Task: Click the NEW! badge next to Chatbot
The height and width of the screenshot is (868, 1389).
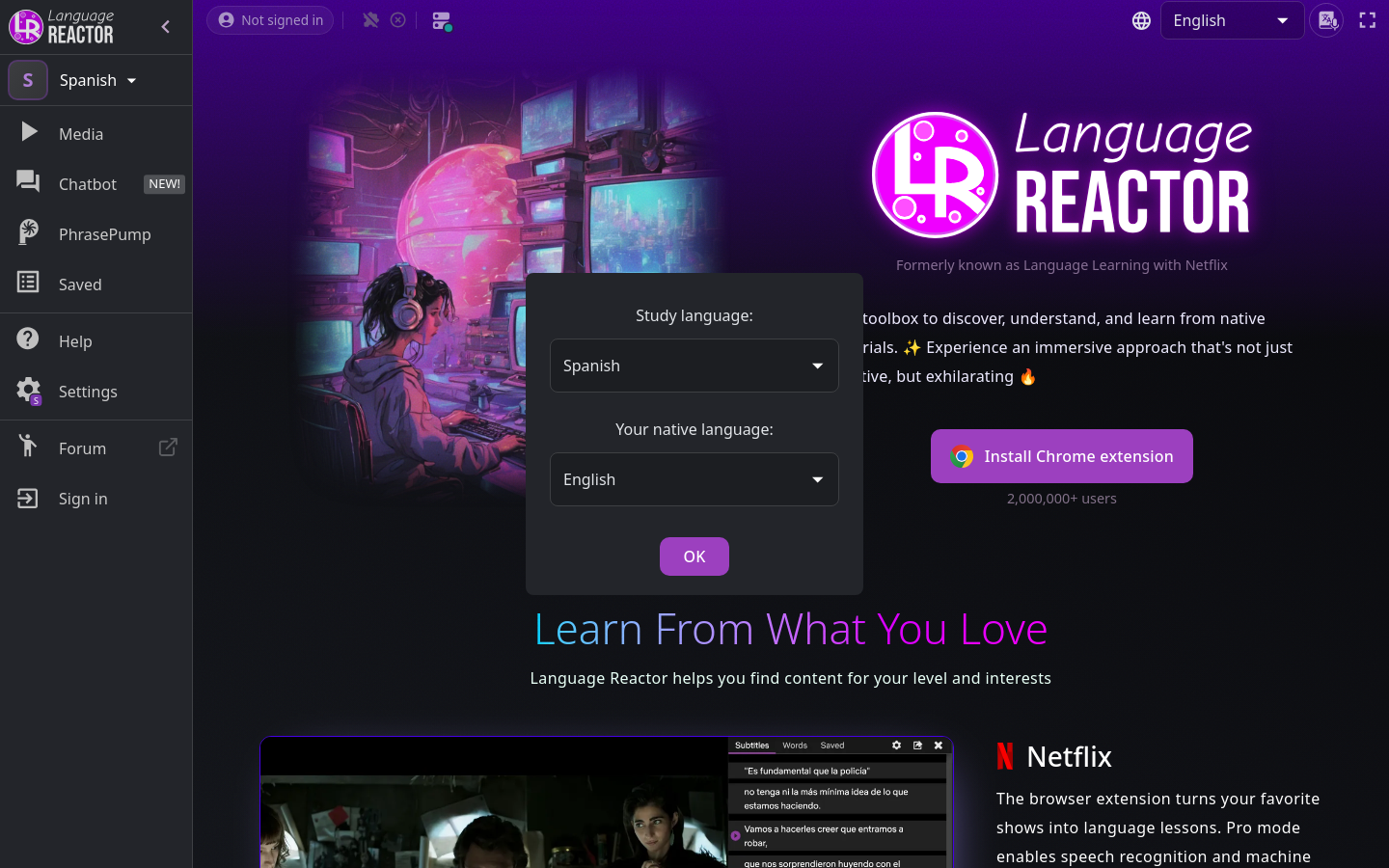Action: (164, 184)
